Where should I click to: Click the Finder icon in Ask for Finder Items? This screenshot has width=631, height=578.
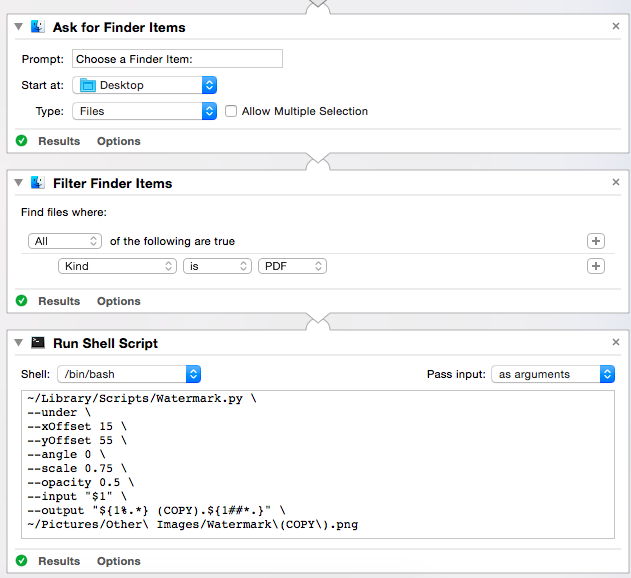pos(38,27)
